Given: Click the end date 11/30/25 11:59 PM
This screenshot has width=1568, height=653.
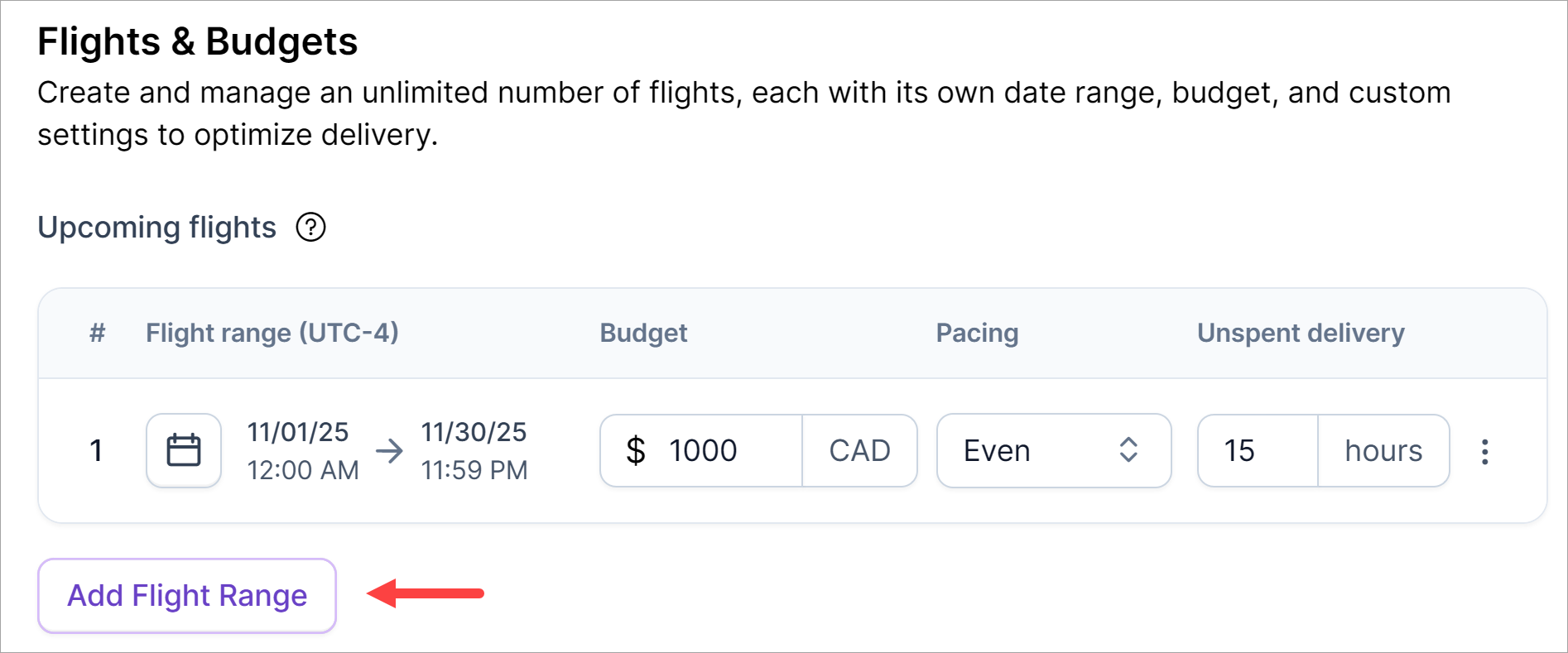Looking at the screenshot, I should 474,451.
